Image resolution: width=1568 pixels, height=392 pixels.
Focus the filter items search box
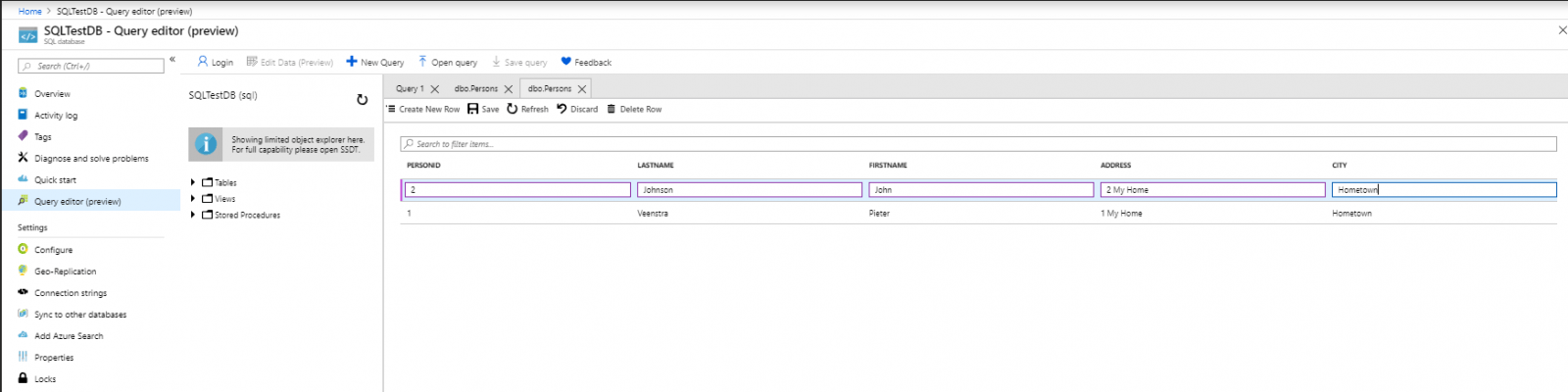978,144
